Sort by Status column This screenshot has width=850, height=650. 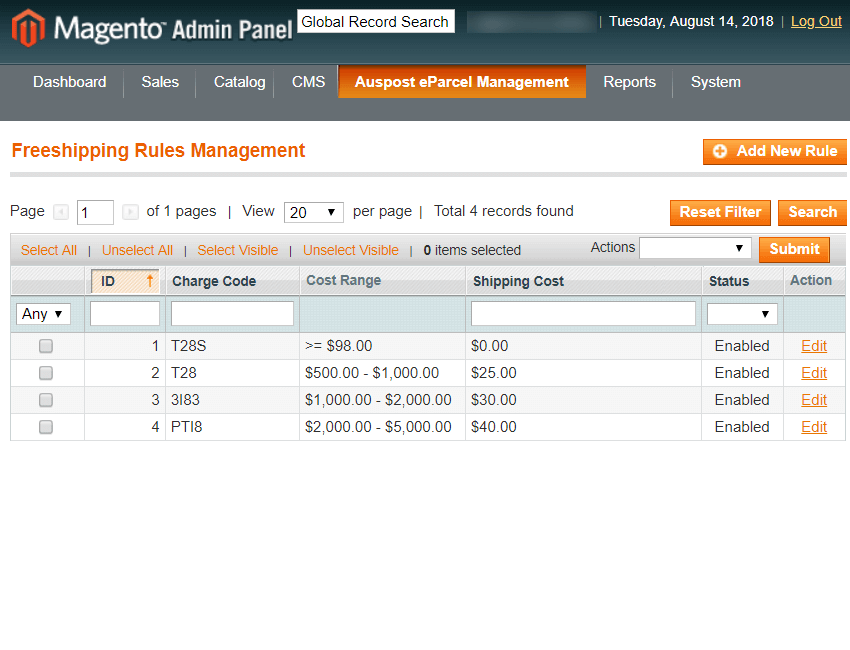pyautogui.click(x=729, y=281)
